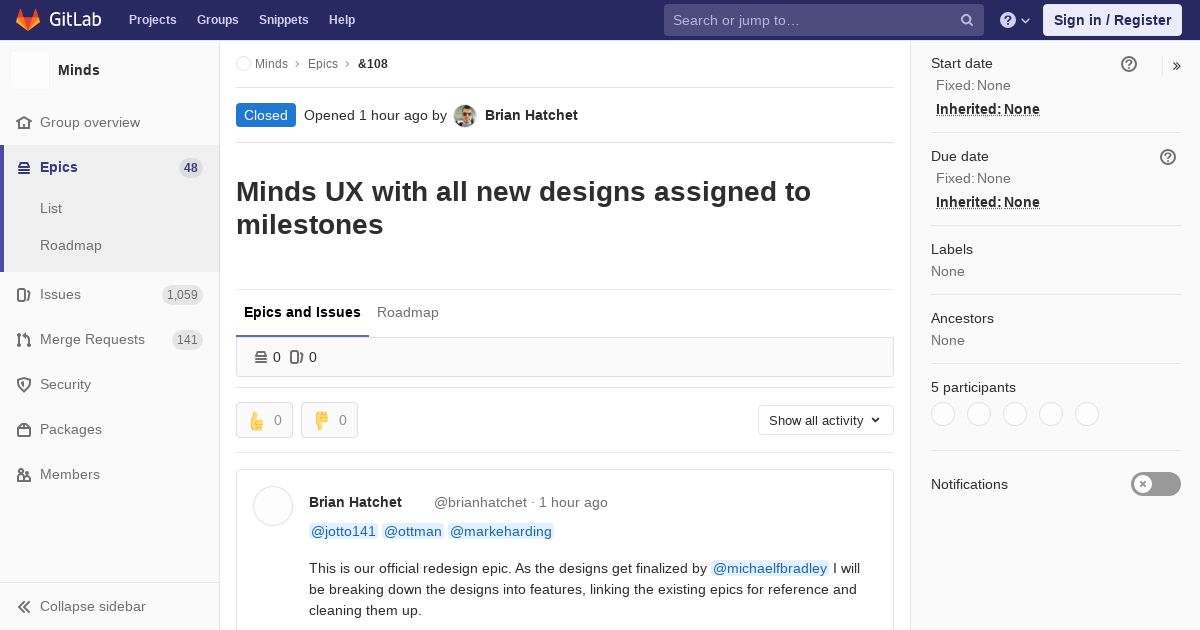
Task: Open Snippets in top navigation
Action: 283,20
